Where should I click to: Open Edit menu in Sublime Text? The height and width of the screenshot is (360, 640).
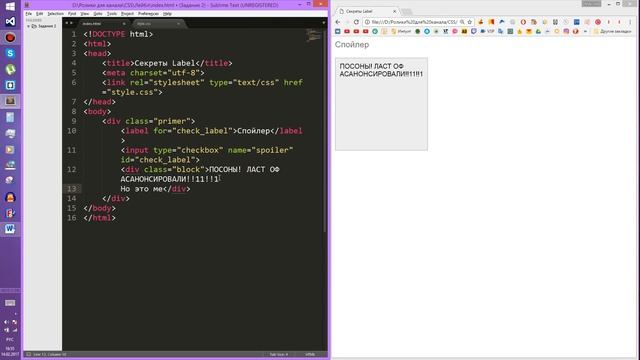40,13
